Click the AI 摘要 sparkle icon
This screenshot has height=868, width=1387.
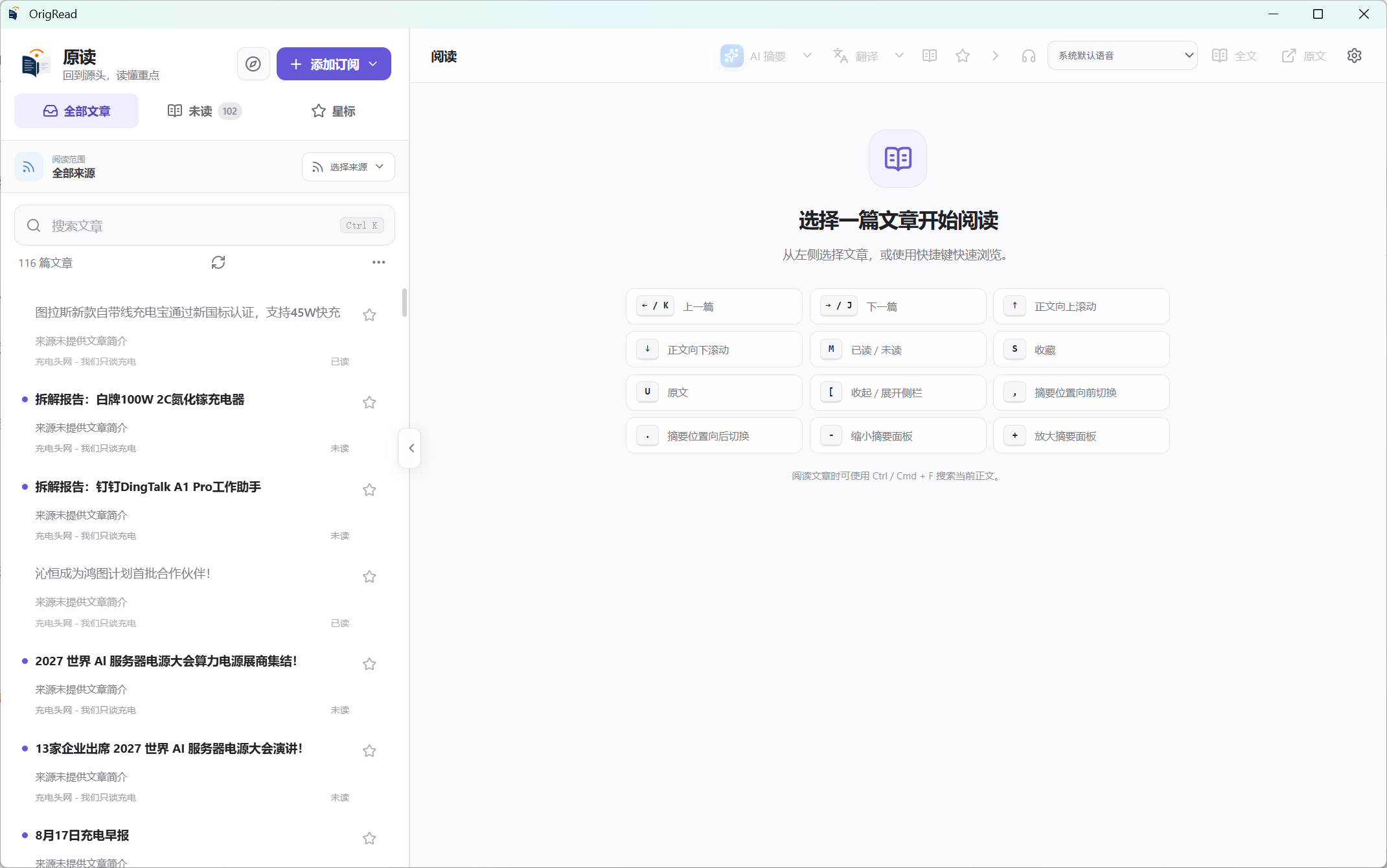point(731,56)
